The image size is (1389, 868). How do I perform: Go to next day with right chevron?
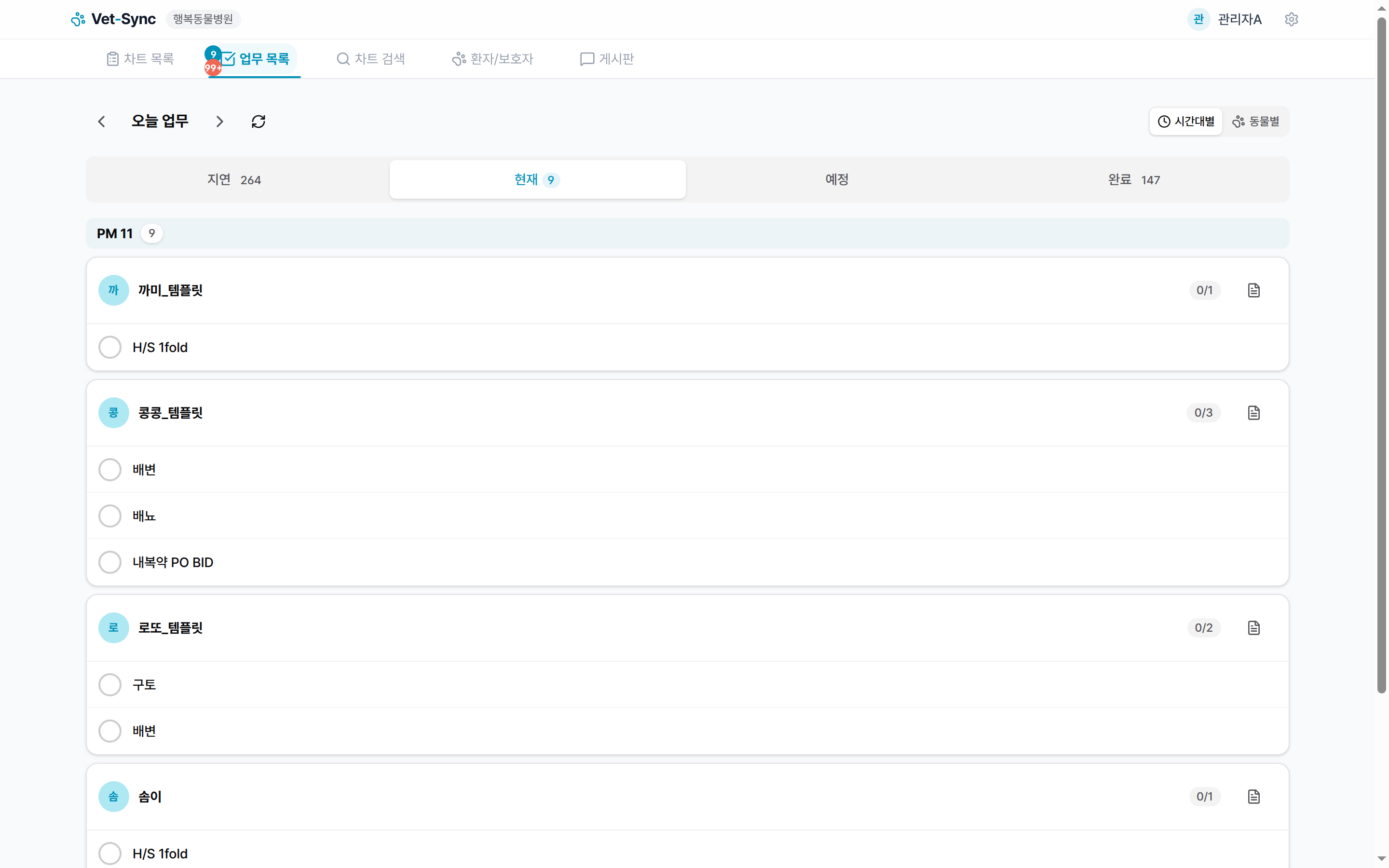coord(219,122)
